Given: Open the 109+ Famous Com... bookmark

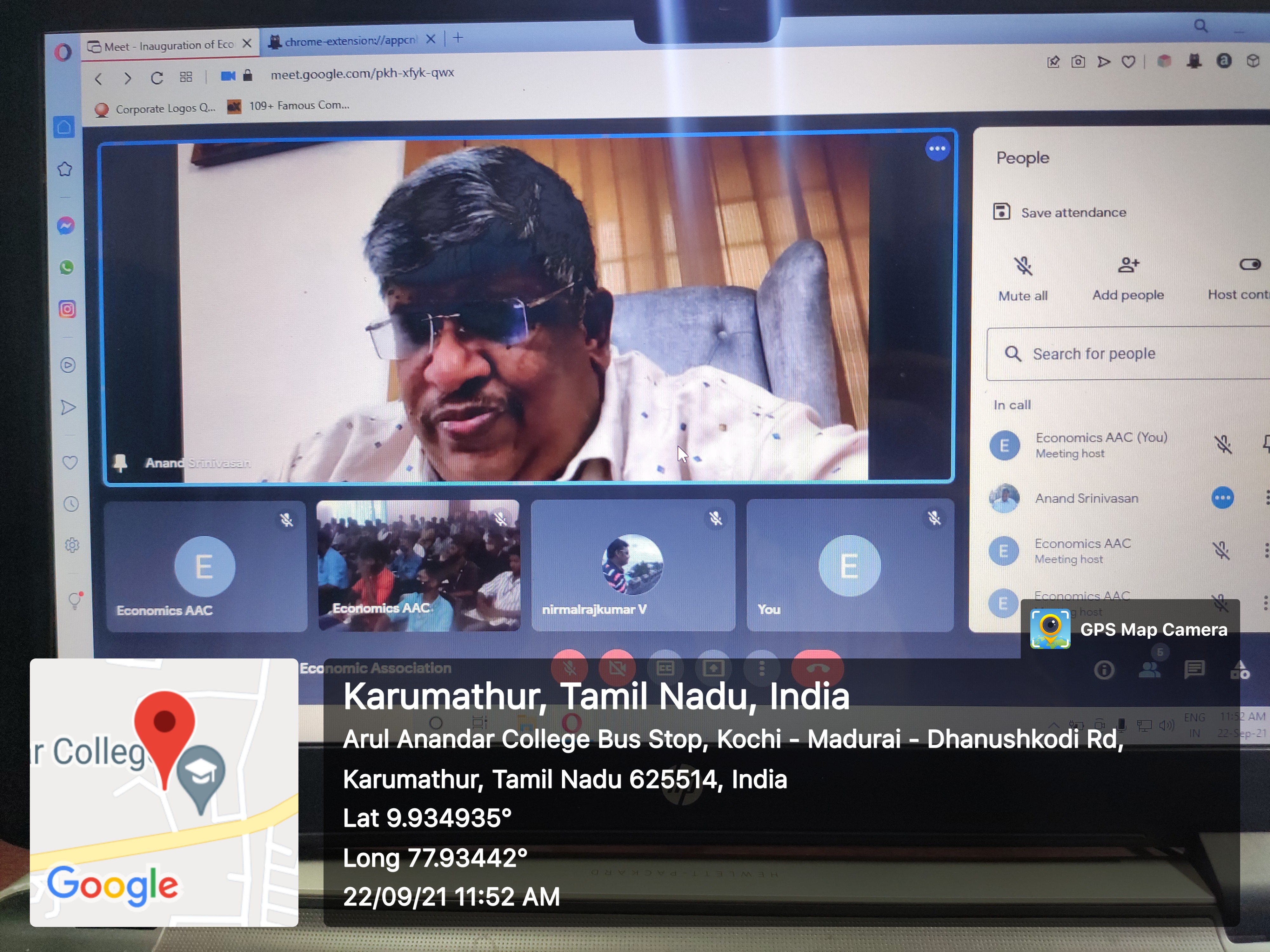Looking at the screenshot, I should pyautogui.click(x=288, y=106).
